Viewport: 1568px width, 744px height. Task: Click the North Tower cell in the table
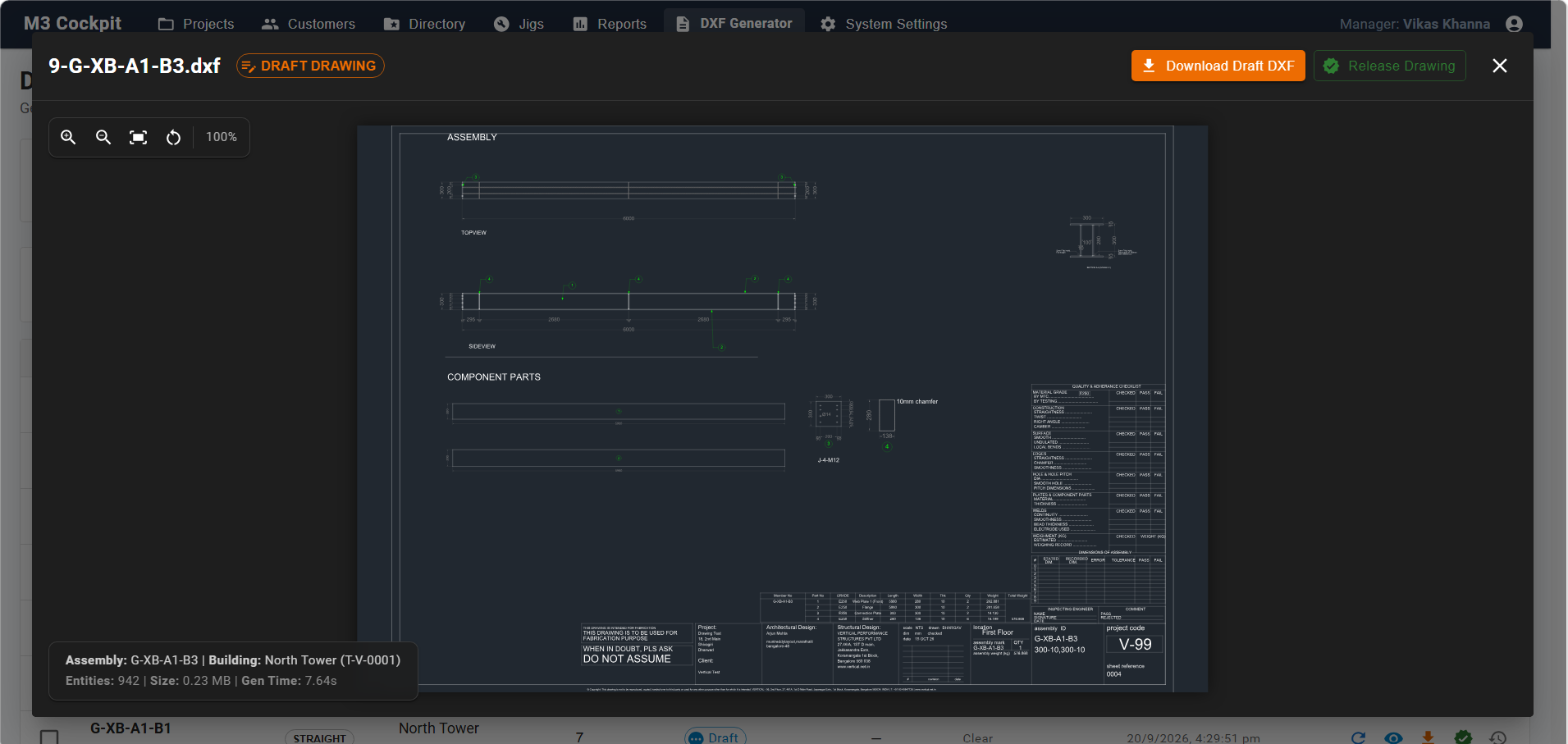pyautogui.click(x=439, y=728)
